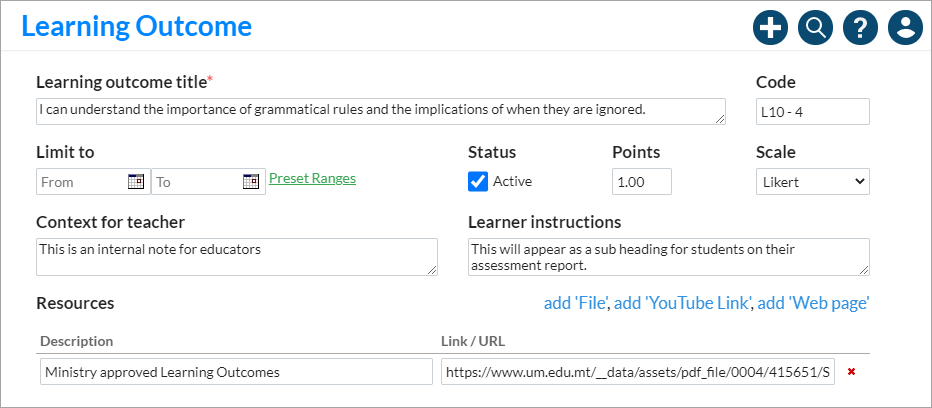Image resolution: width=932 pixels, height=408 pixels.
Task: Click the Link / URL field
Action: coord(638,372)
